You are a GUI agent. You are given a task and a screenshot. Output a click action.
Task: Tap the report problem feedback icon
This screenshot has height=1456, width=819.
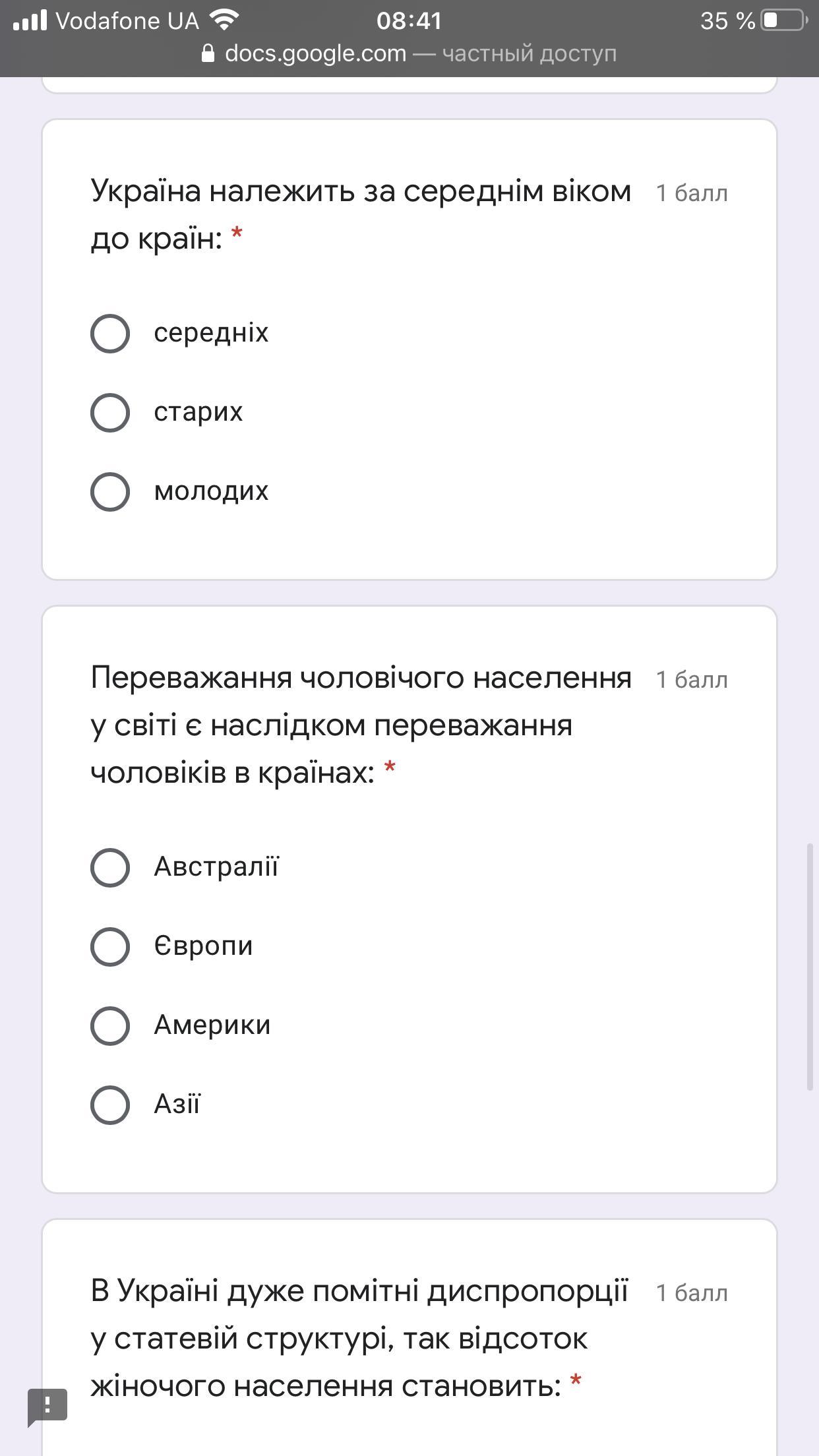pyautogui.click(x=47, y=1406)
